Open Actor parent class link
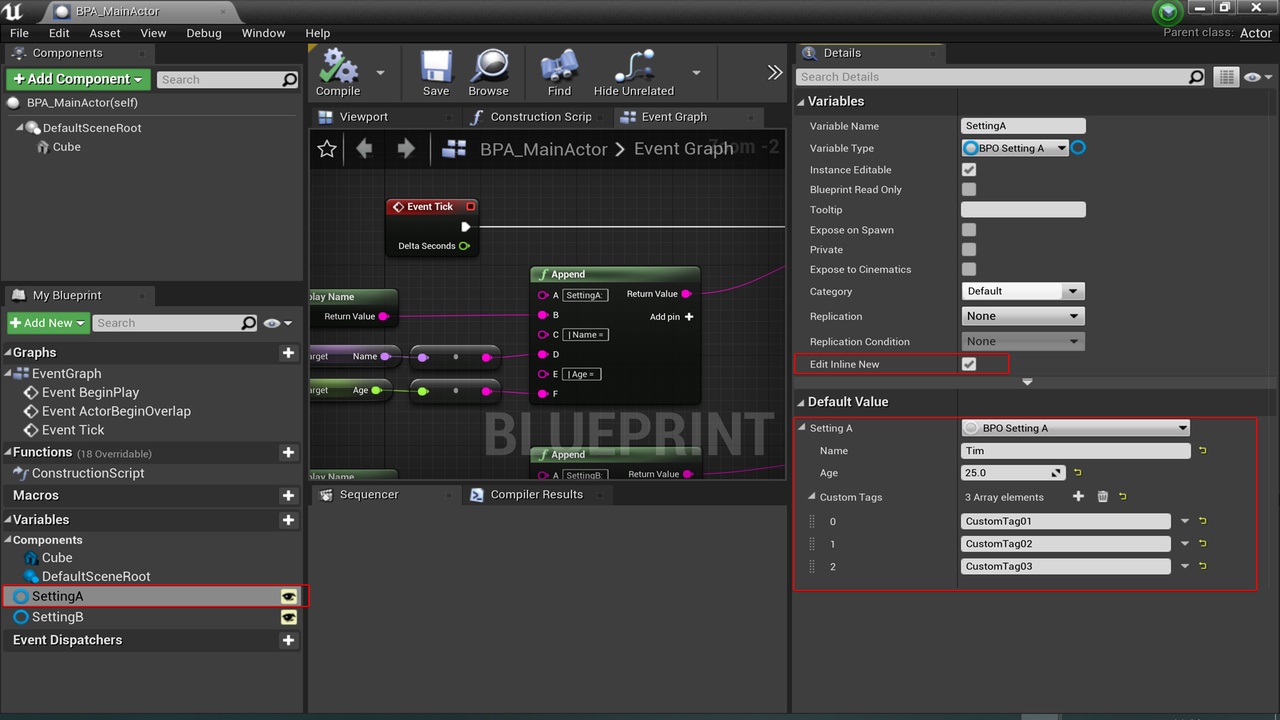This screenshot has width=1280, height=720. pyautogui.click(x=1256, y=33)
